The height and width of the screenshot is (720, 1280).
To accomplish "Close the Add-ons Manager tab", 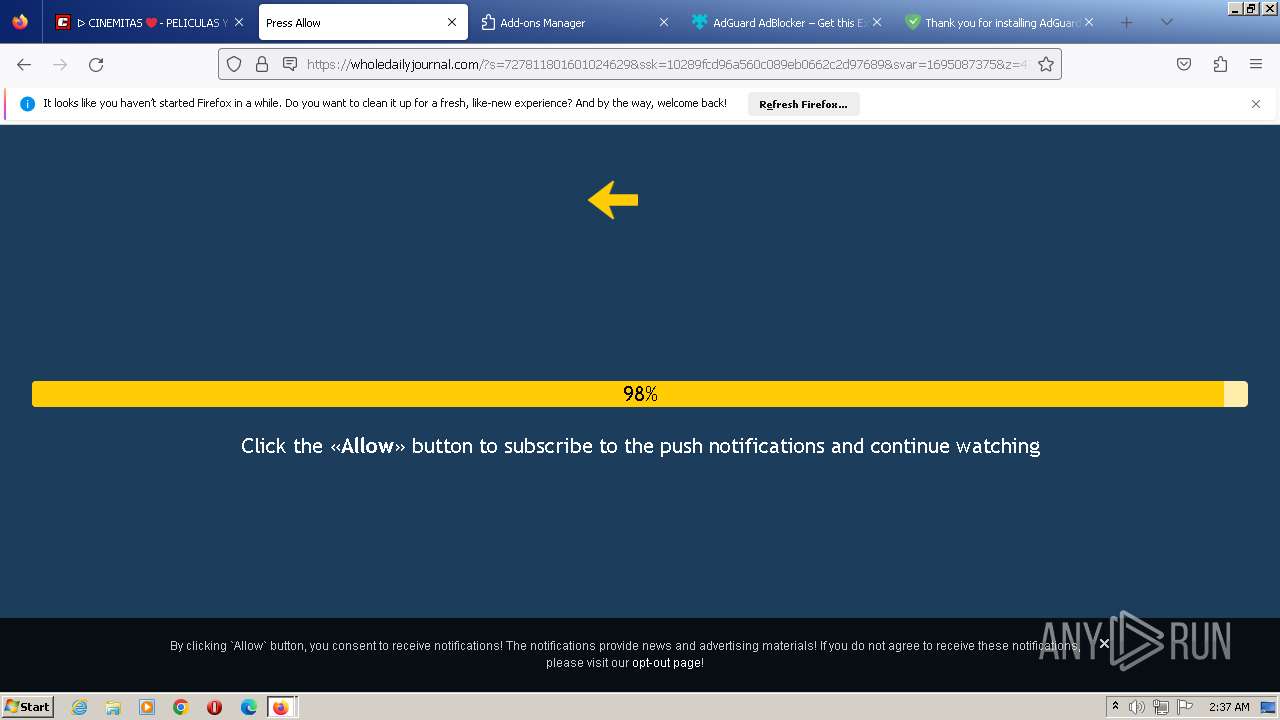I will (663, 22).
